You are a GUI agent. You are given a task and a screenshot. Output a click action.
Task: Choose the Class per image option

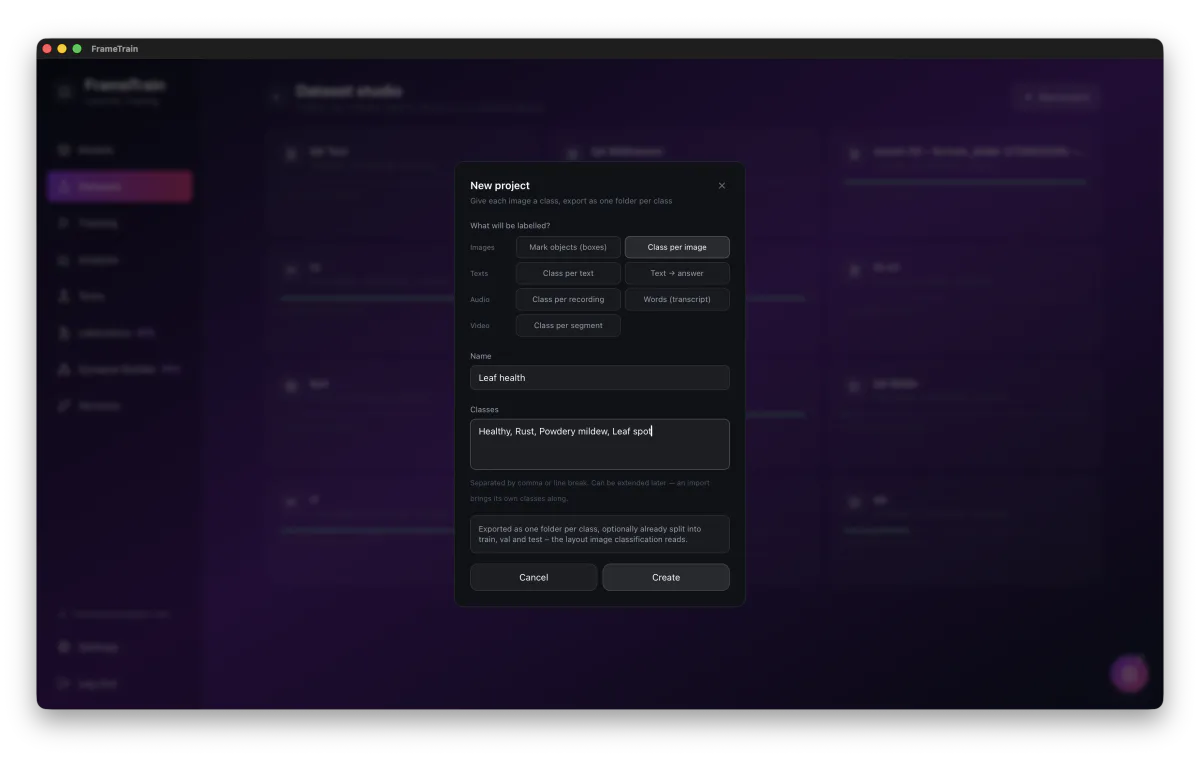pyautogui.click(x=677, y=247)
